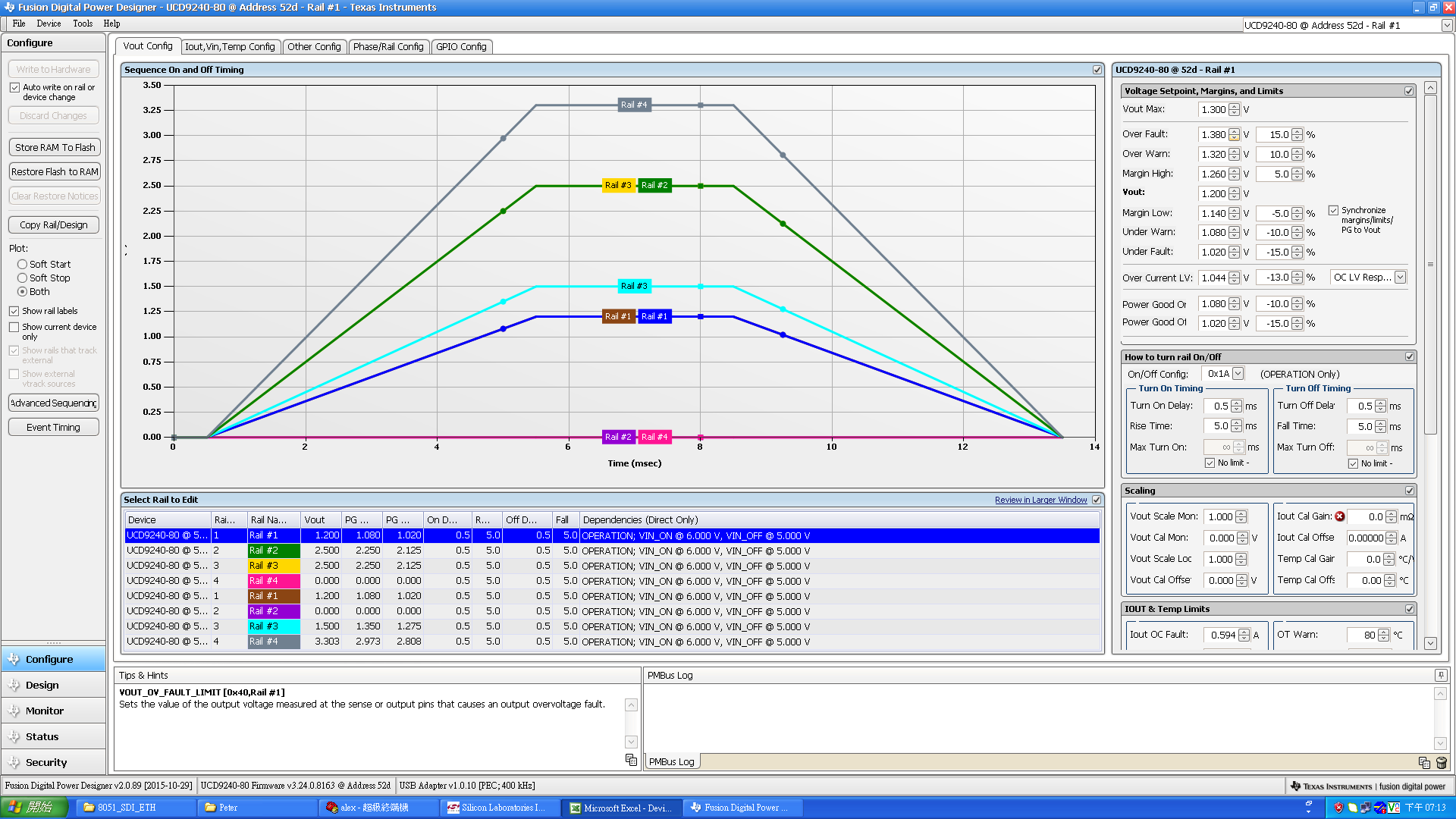The width and height of the screenshot is (1456, 819).
Task: Pin the PMBus Log panel
Action: click(1440, 675)
